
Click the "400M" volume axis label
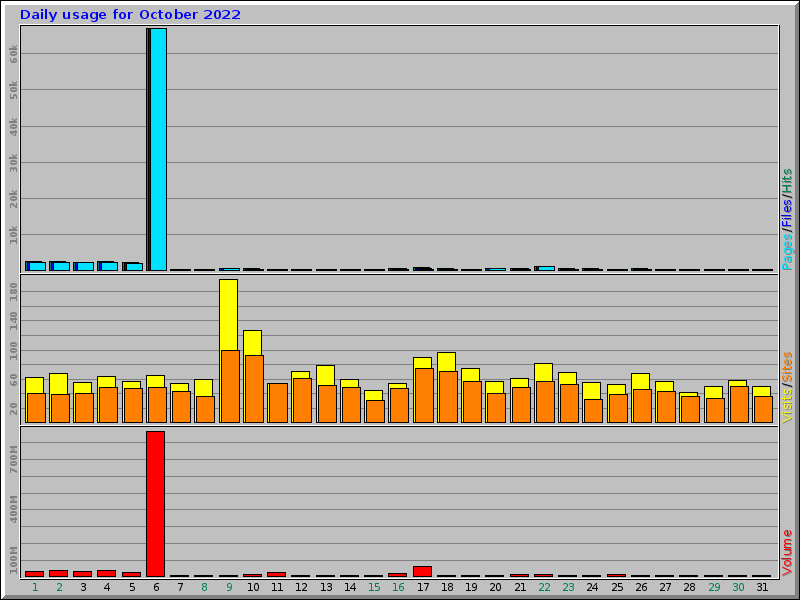[13, 509]
